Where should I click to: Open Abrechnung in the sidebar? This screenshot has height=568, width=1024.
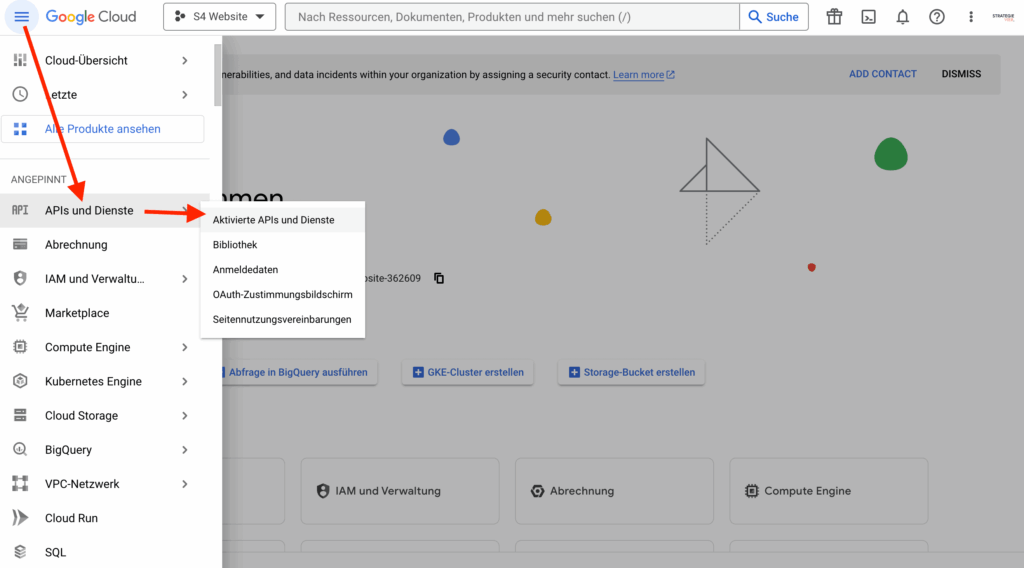(x=104, y=244)
